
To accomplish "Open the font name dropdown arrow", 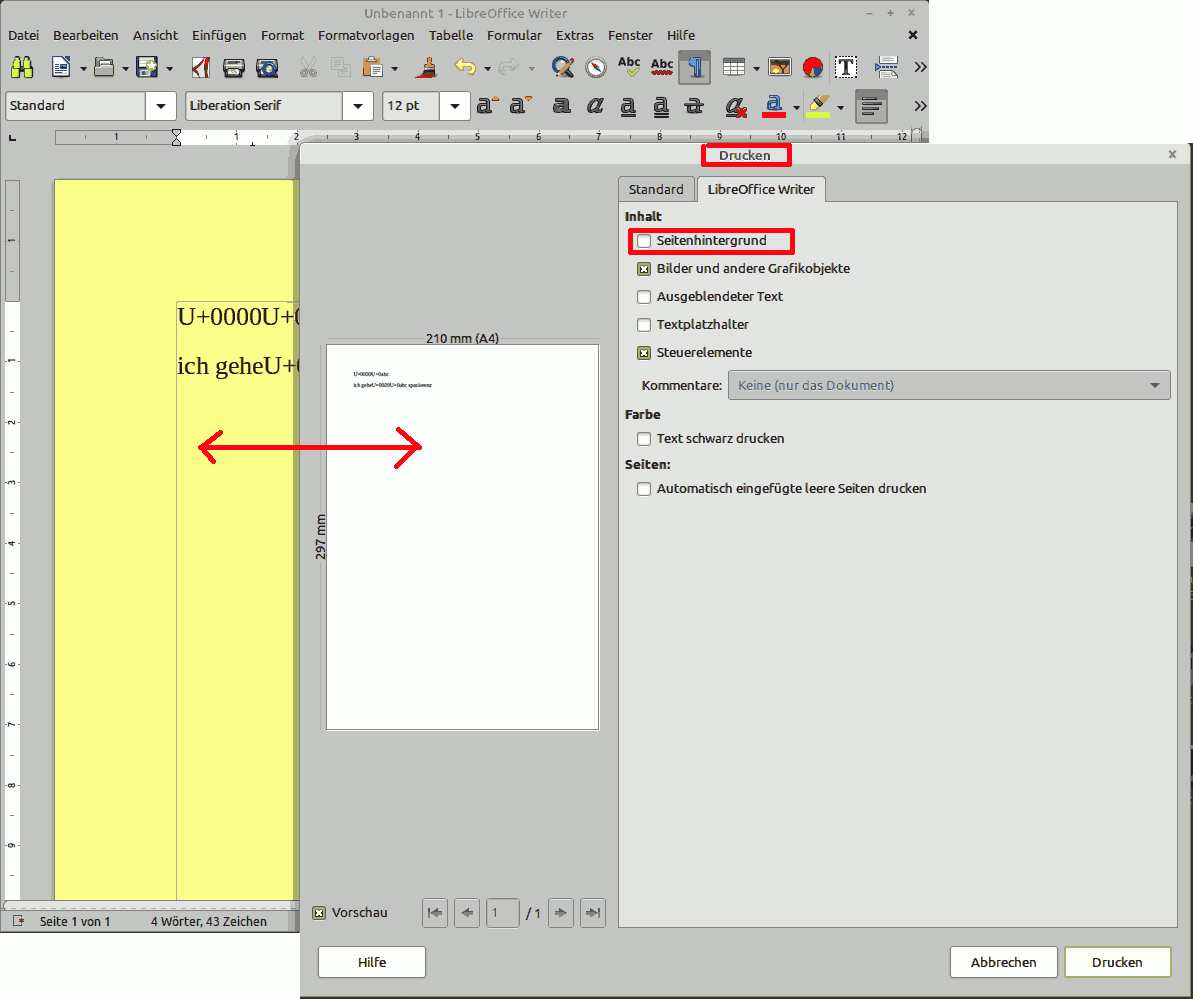I will (358, 106).
